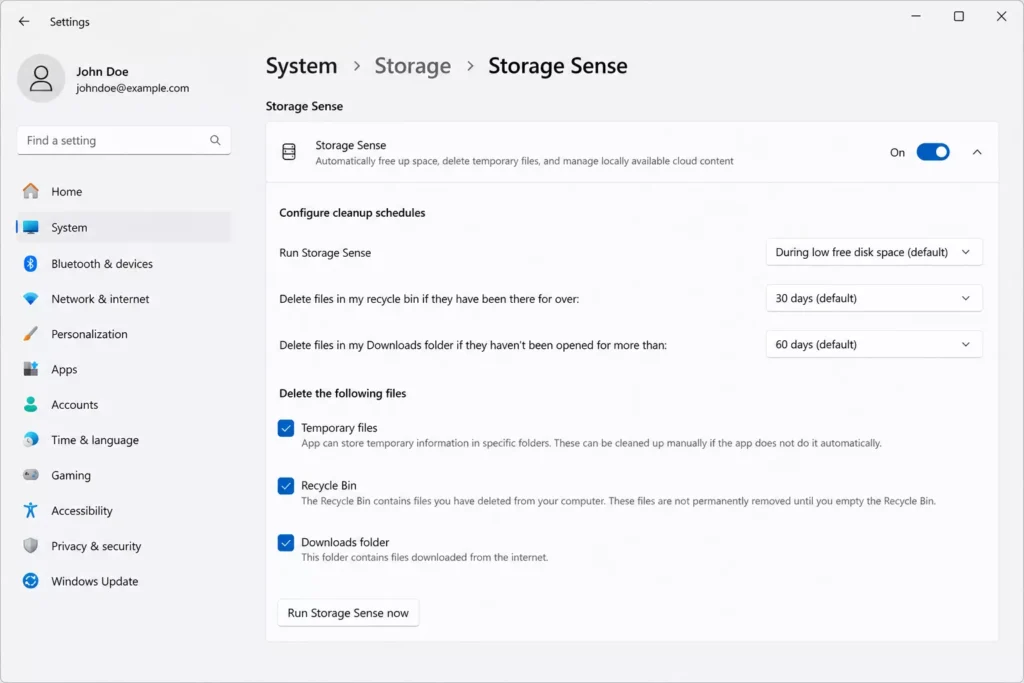Uncheck the Downloads folder checkbox
The width and height of the screenshot is (1024, 683).
pos(286,543)
